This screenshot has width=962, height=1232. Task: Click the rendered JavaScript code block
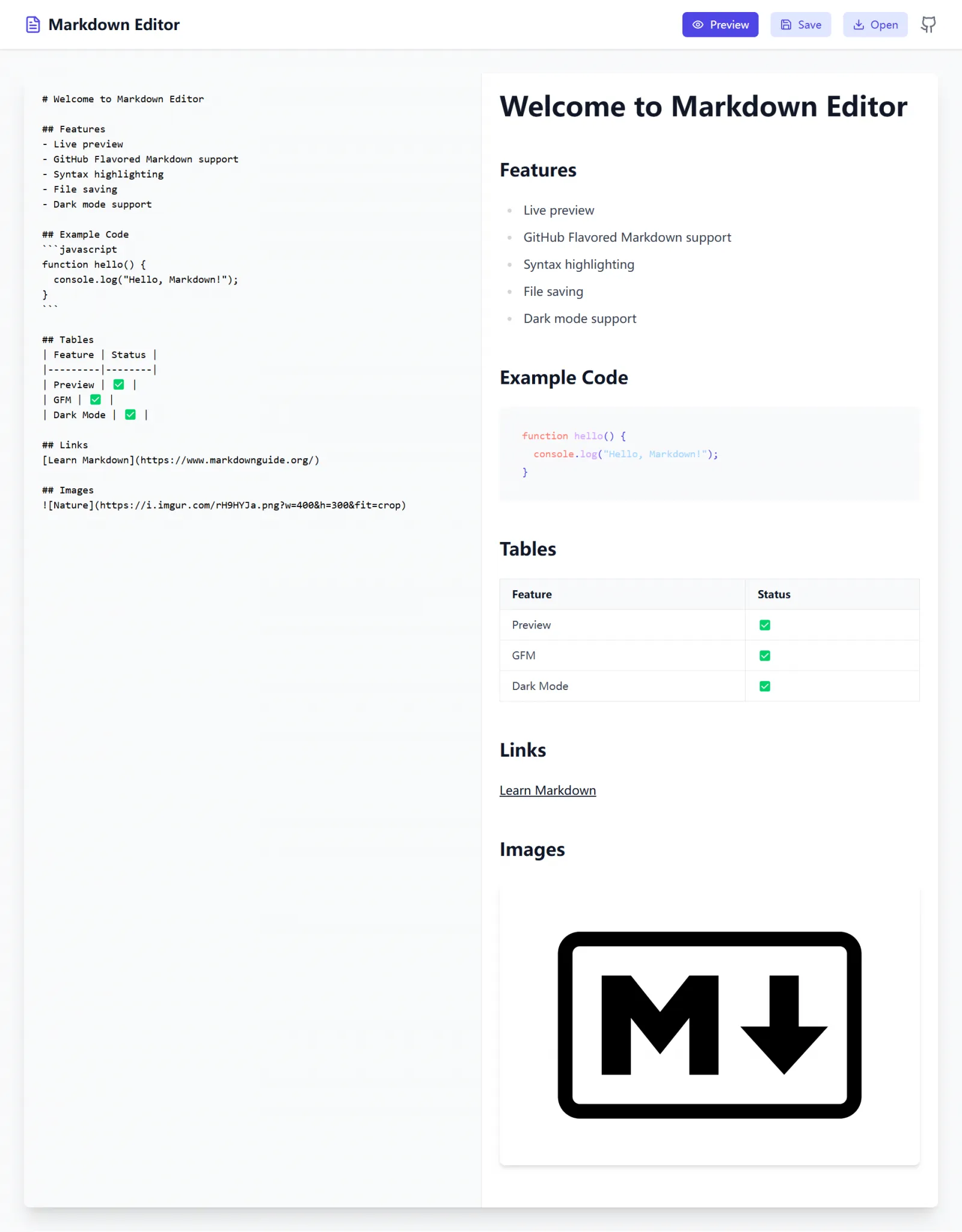(709, 454)
